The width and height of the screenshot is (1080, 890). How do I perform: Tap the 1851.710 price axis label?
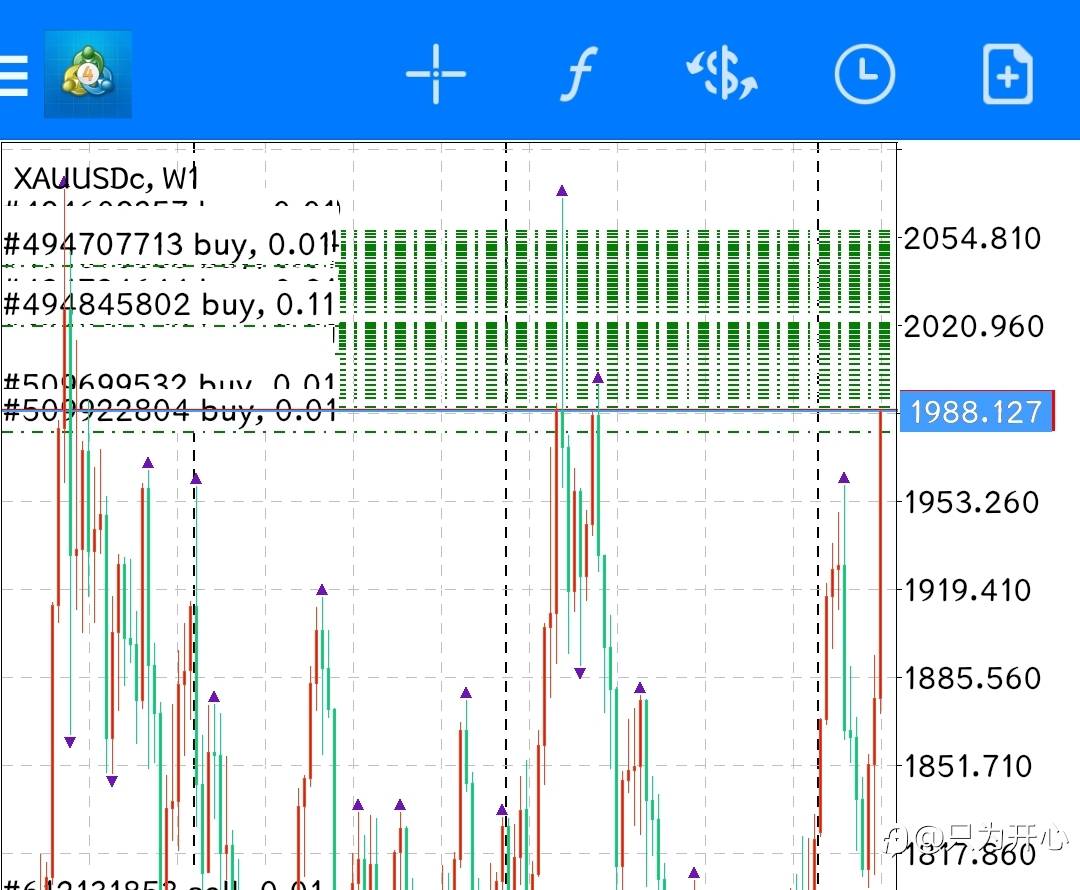pyautogui.click(x=967, y=767)
